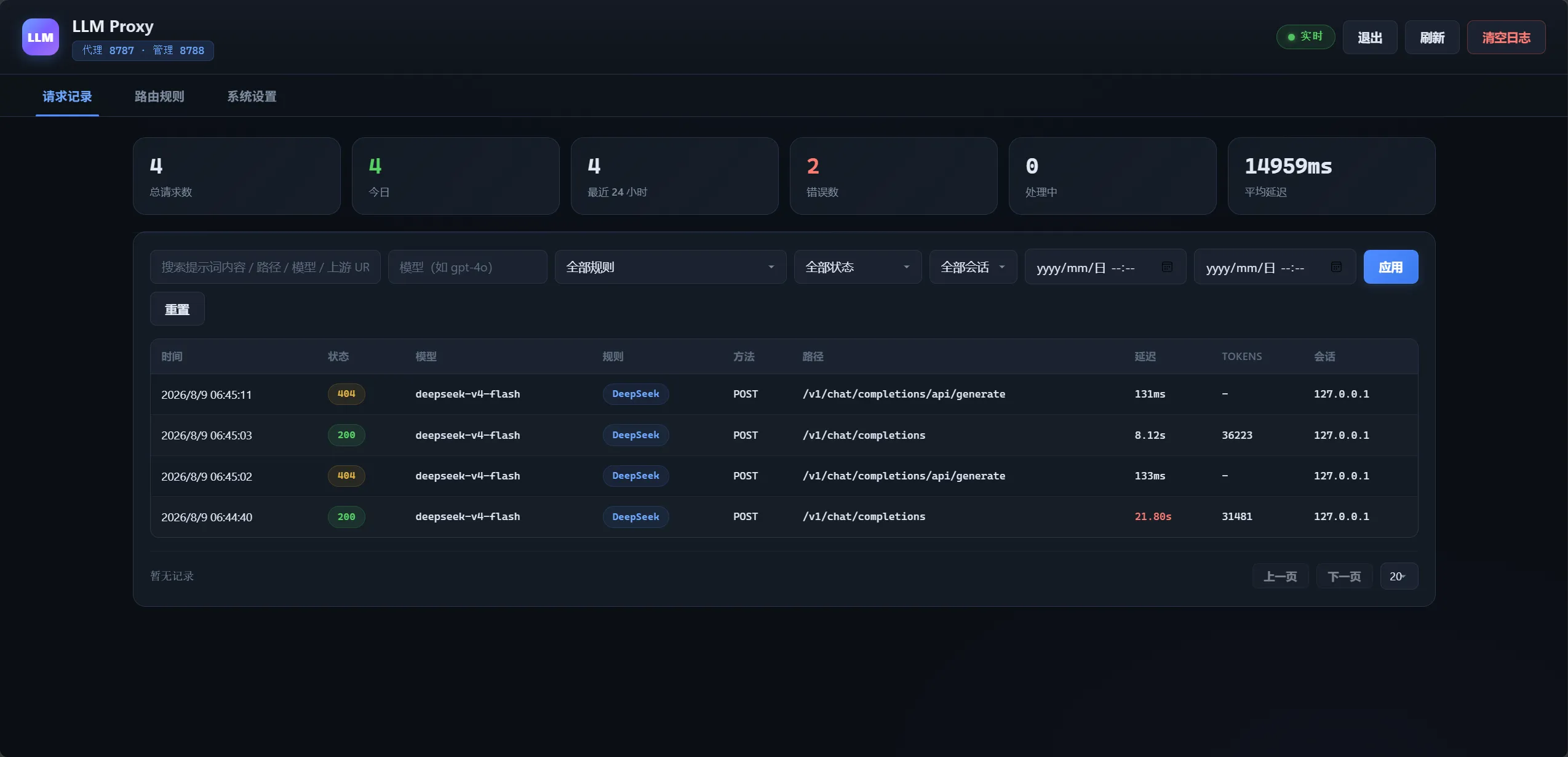Image resolution: width=1568 pixels, height=757 pixels.
Task: Click the red 21.80s latency value
Action: click(x=1153, y=517)
